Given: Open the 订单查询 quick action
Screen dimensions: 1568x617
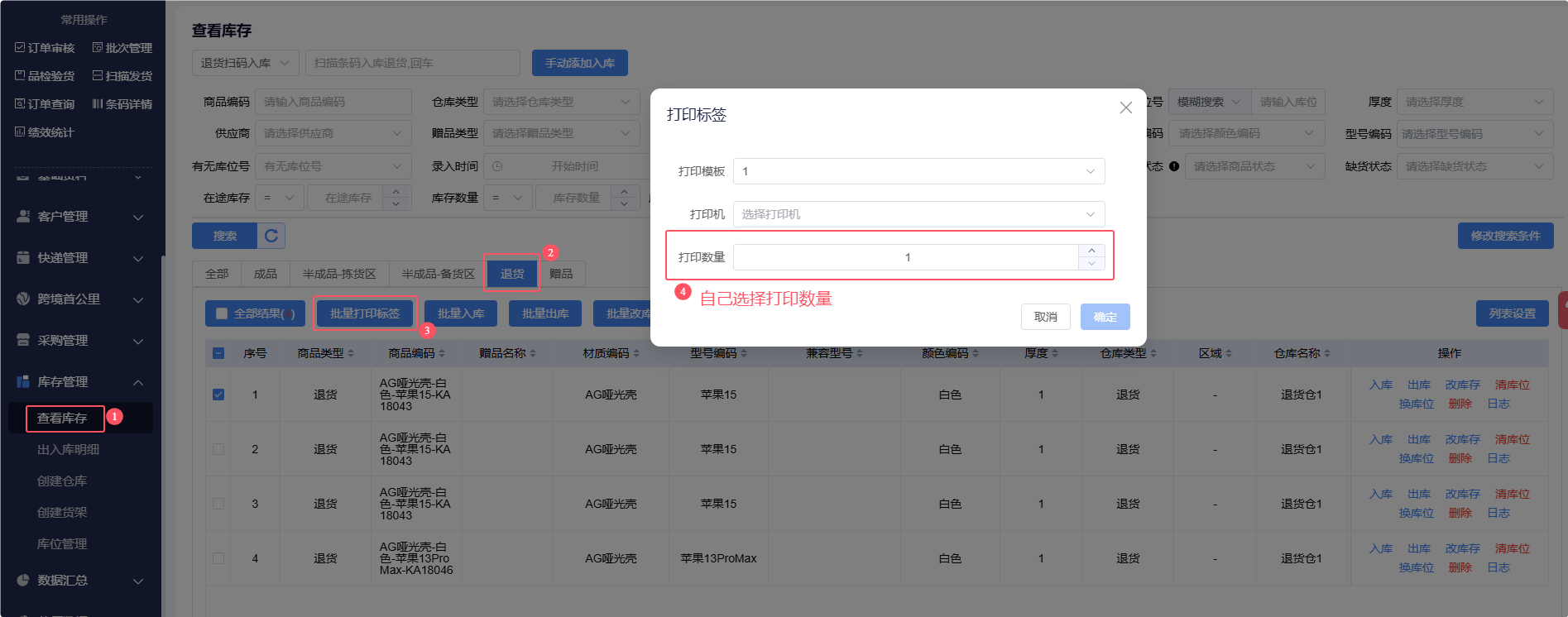Looking at the screenshot, I should point(45,104).
